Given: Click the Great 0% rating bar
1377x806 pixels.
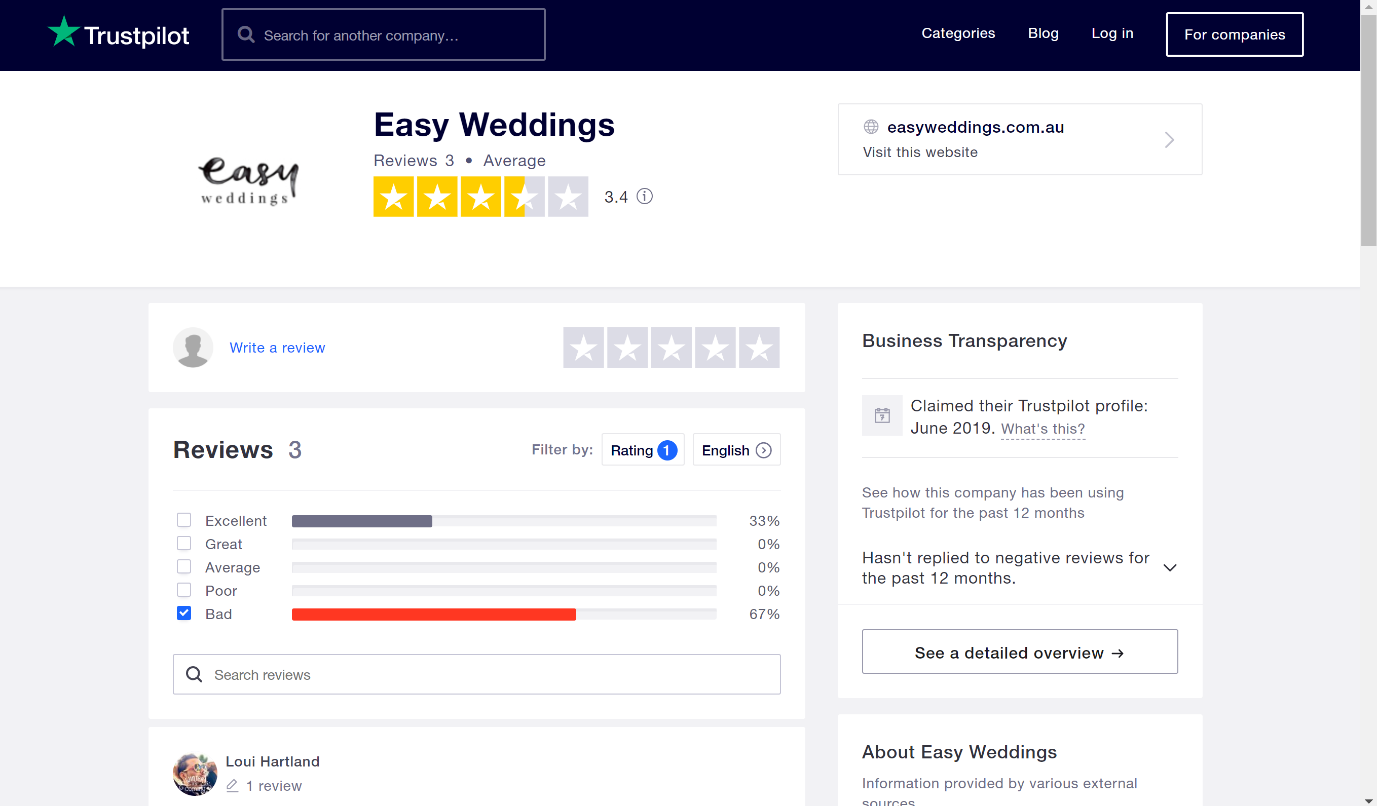Looking at the screenshot, I should pyautogui.click(x=504, y=544).
